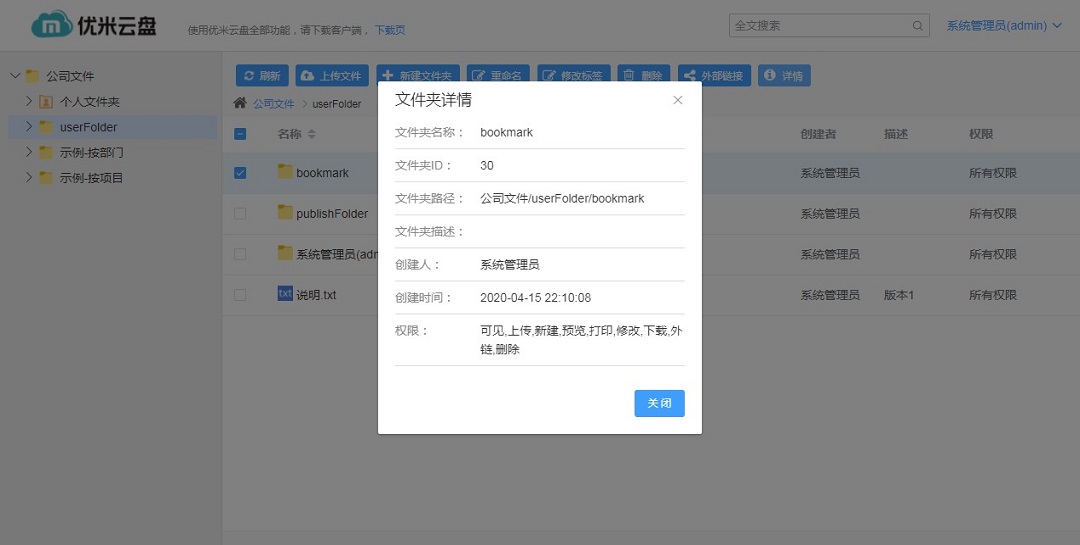Expand the 示例-按项目 tree node
1080x545 pixels.
click(x=28, y=178)
